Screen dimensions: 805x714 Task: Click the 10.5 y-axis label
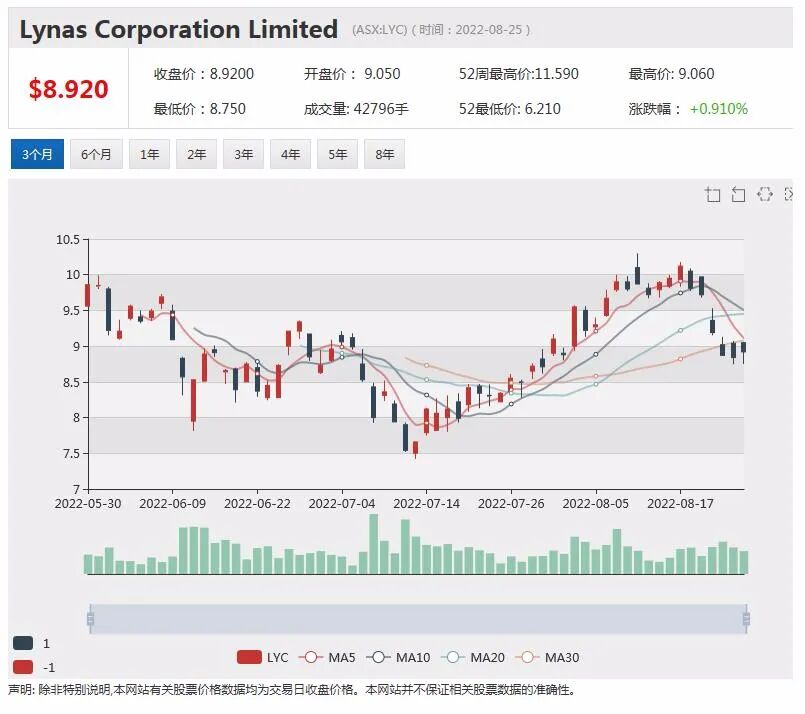[x=68, y=240]
